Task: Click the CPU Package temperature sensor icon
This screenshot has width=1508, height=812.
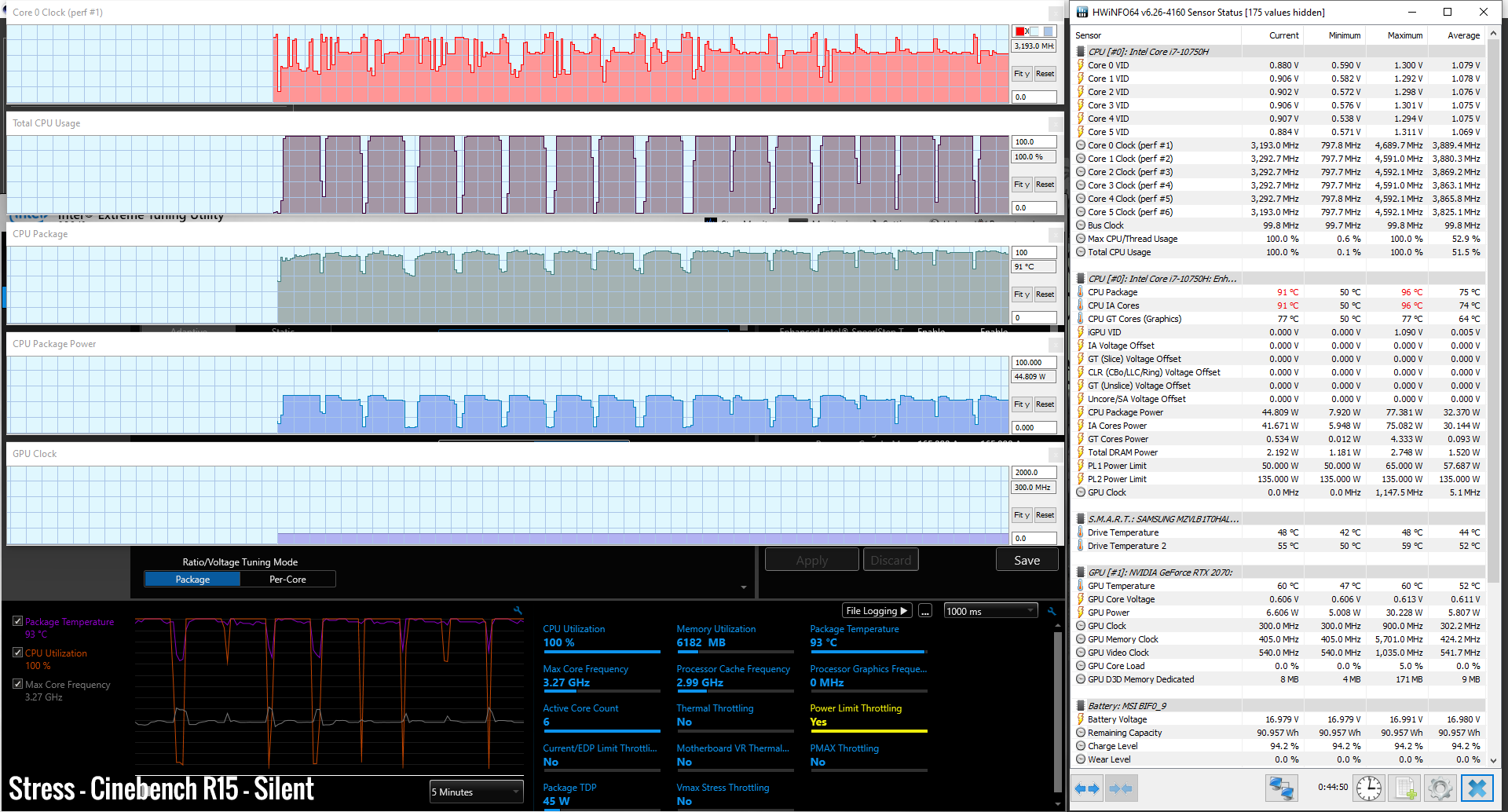Action: coord(1081,292)
